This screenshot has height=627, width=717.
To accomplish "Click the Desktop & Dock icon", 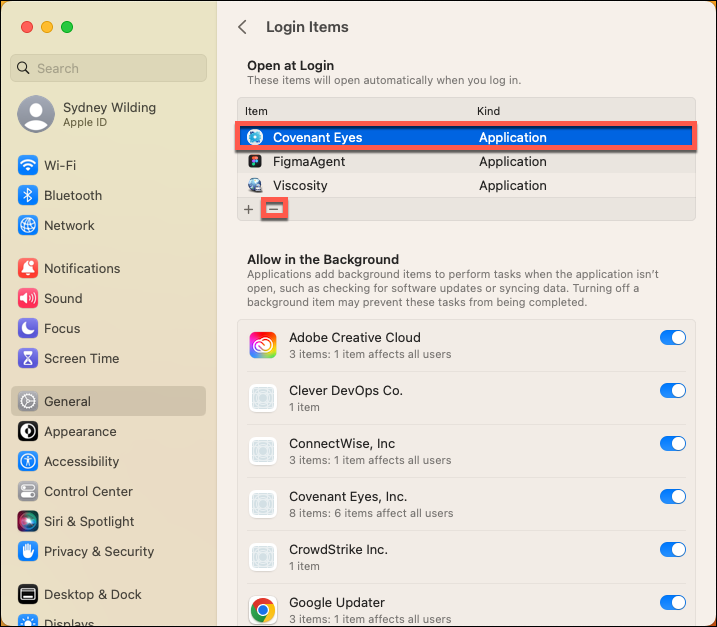I will [x=28, y=594].
